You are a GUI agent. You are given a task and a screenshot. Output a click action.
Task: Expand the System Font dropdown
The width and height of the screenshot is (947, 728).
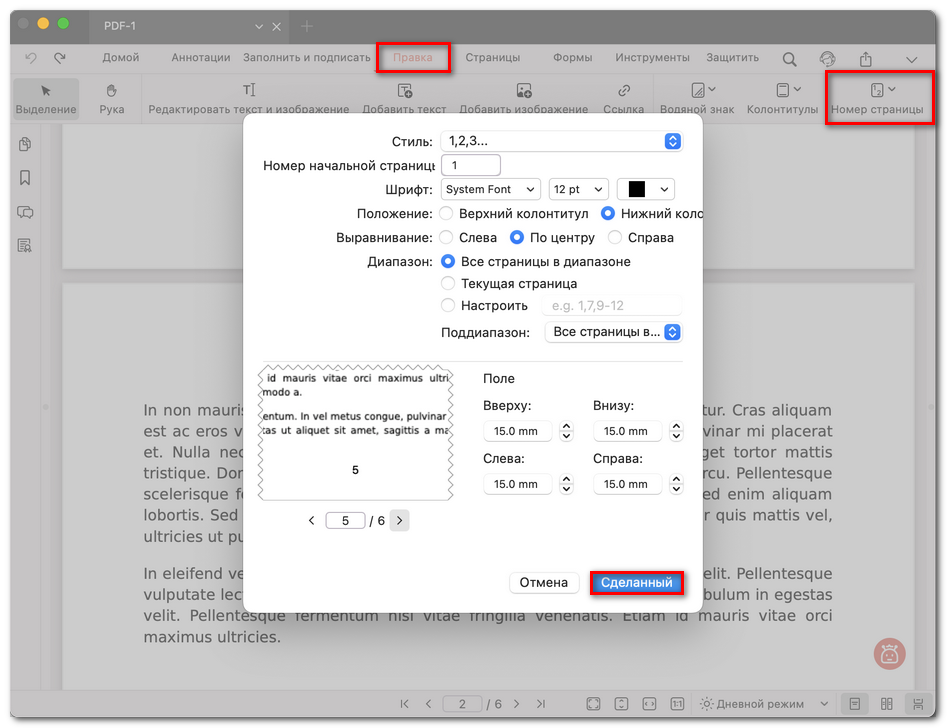(x=490, y=189)
